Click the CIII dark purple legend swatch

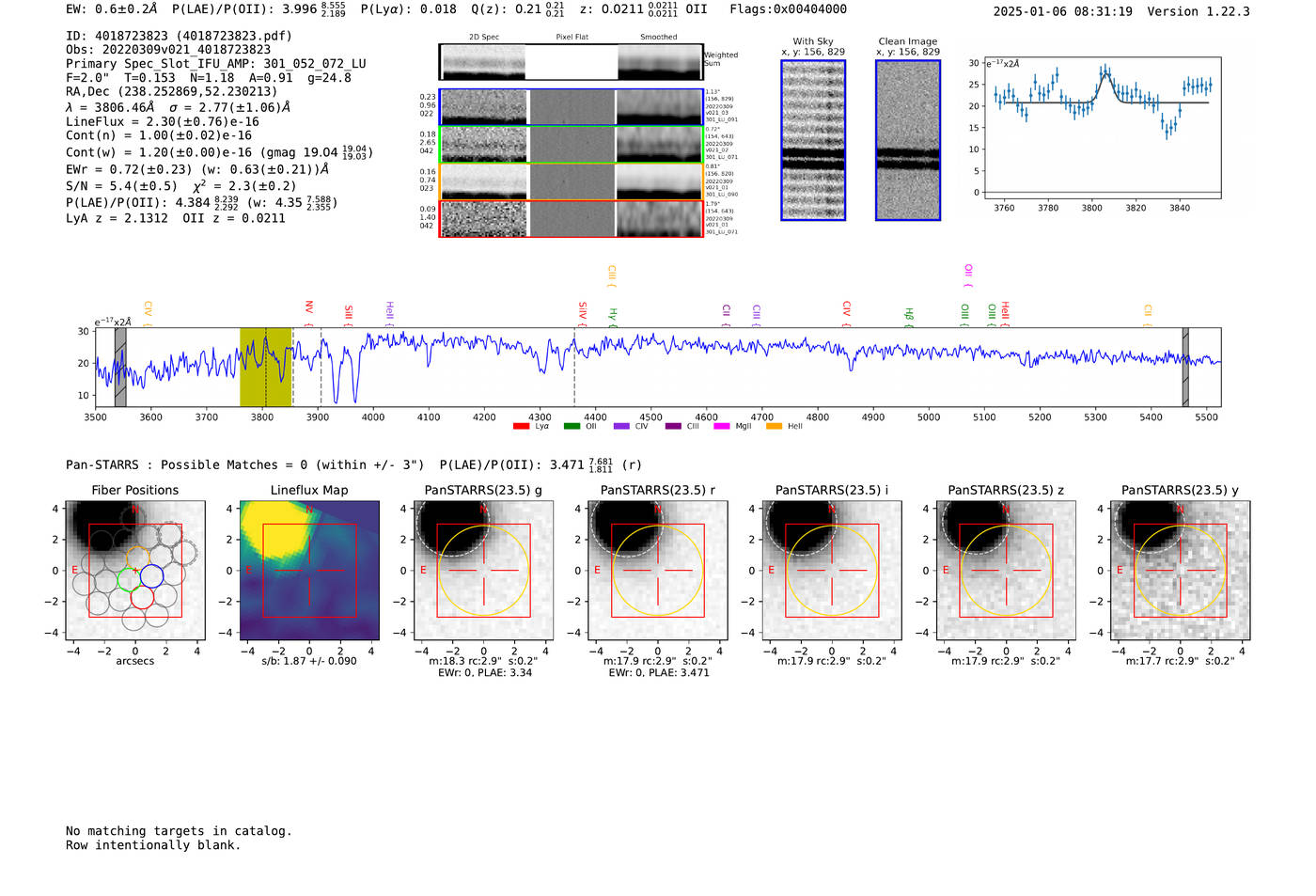pos(672,427)
